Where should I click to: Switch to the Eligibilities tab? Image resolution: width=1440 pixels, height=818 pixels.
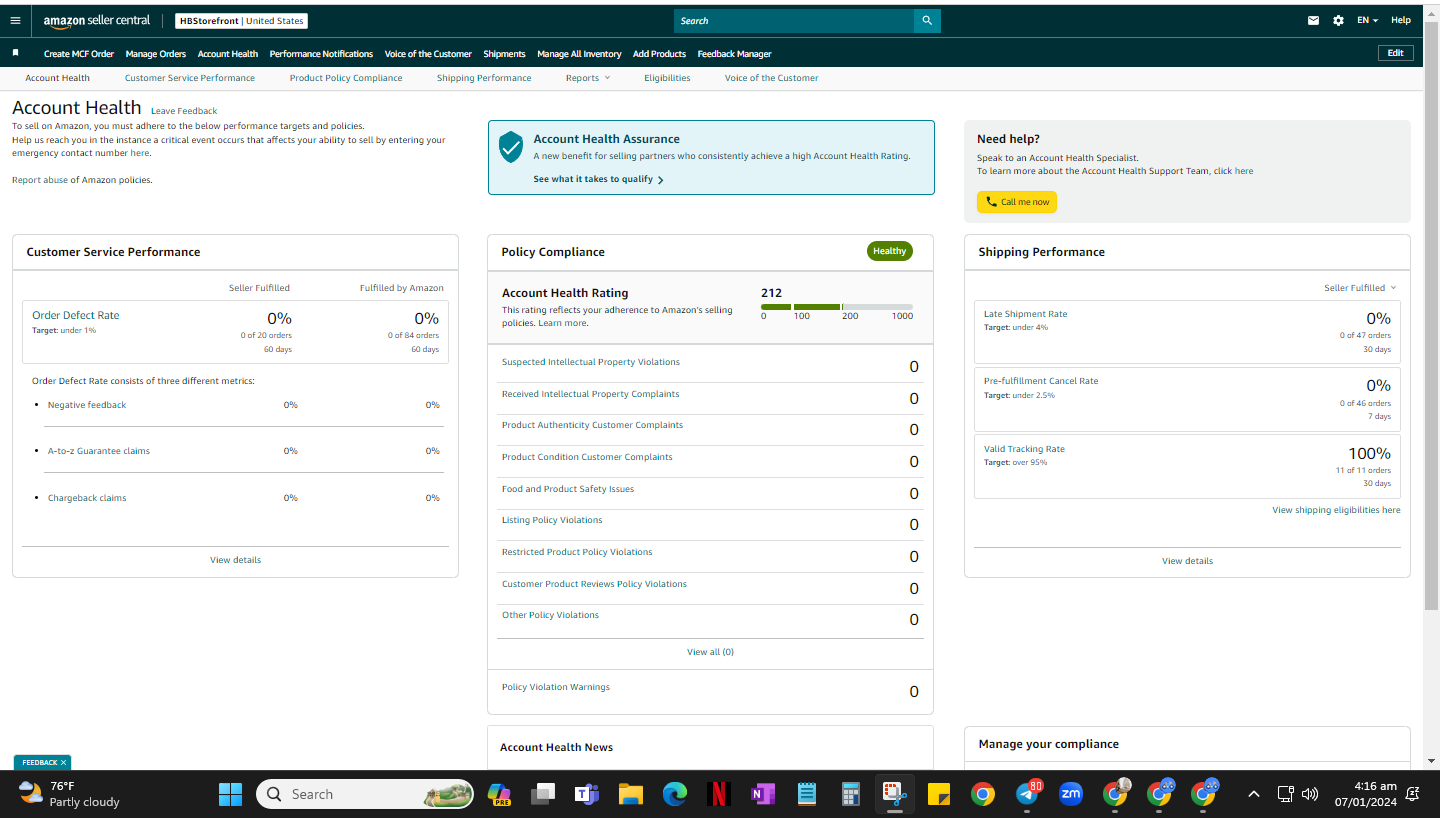[667, 78]
